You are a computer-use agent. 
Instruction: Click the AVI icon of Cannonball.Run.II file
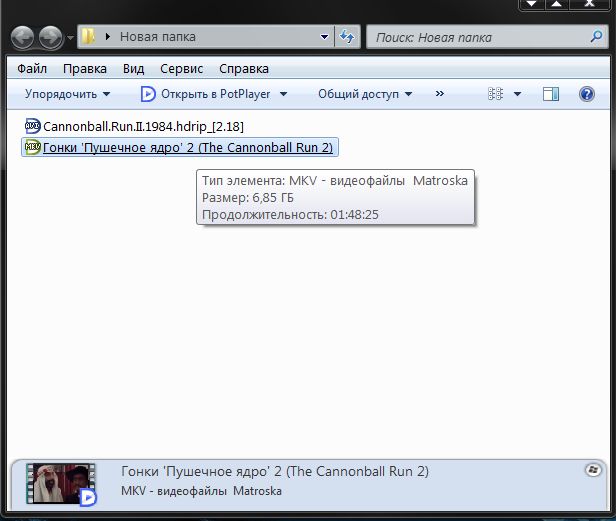click(x=33, y=126)
